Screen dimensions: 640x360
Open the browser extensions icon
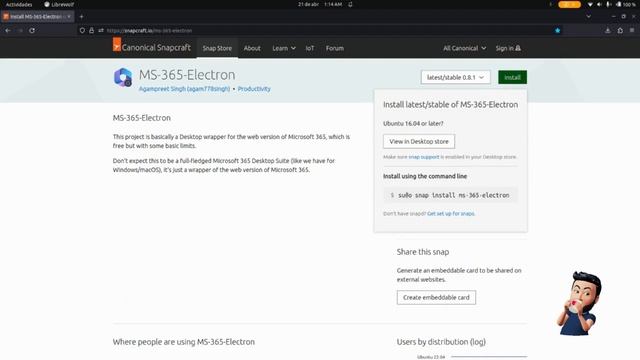tap(620, 31)
